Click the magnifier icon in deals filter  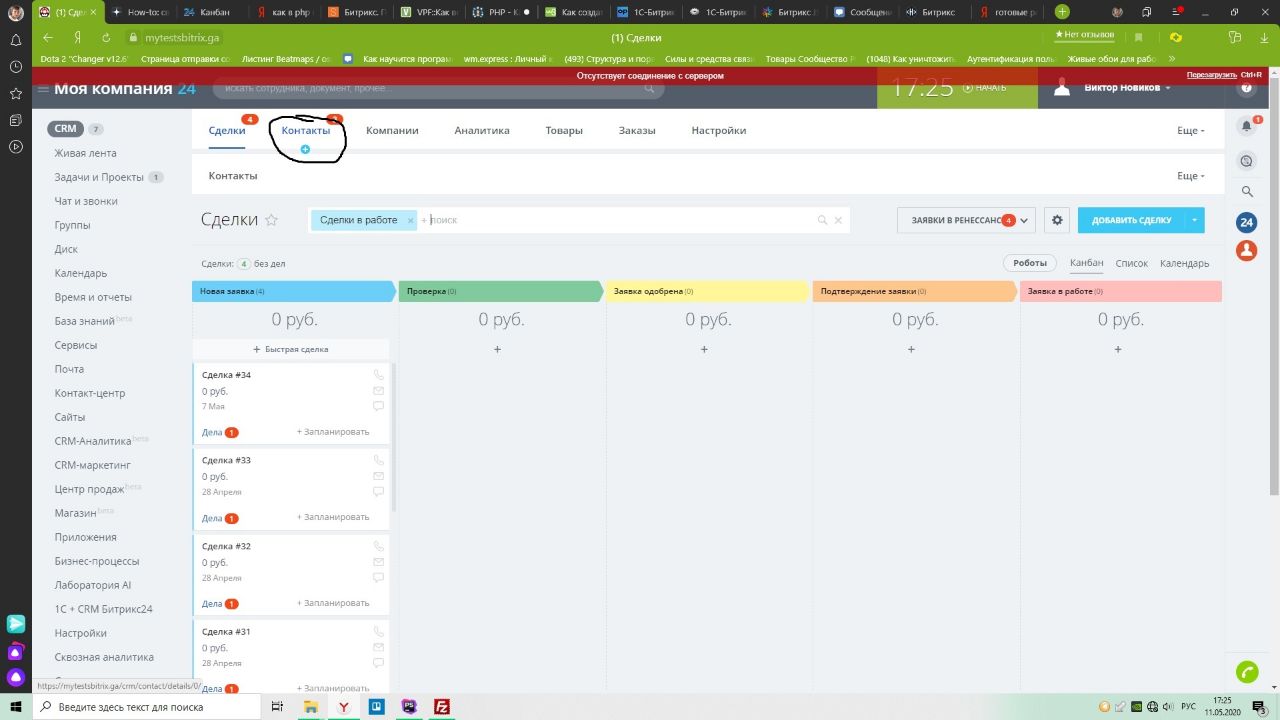tap(823, 220)
